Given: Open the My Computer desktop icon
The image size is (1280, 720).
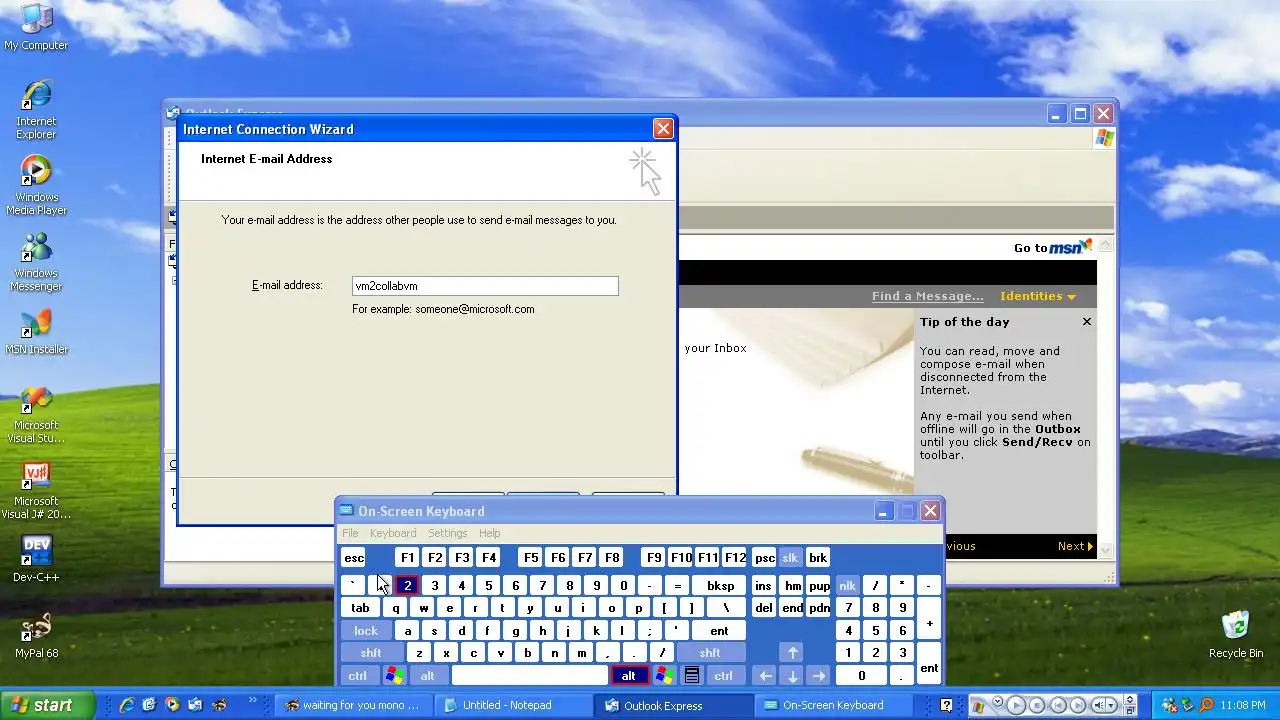Looking at the screenshot, I should click(36, 27).
